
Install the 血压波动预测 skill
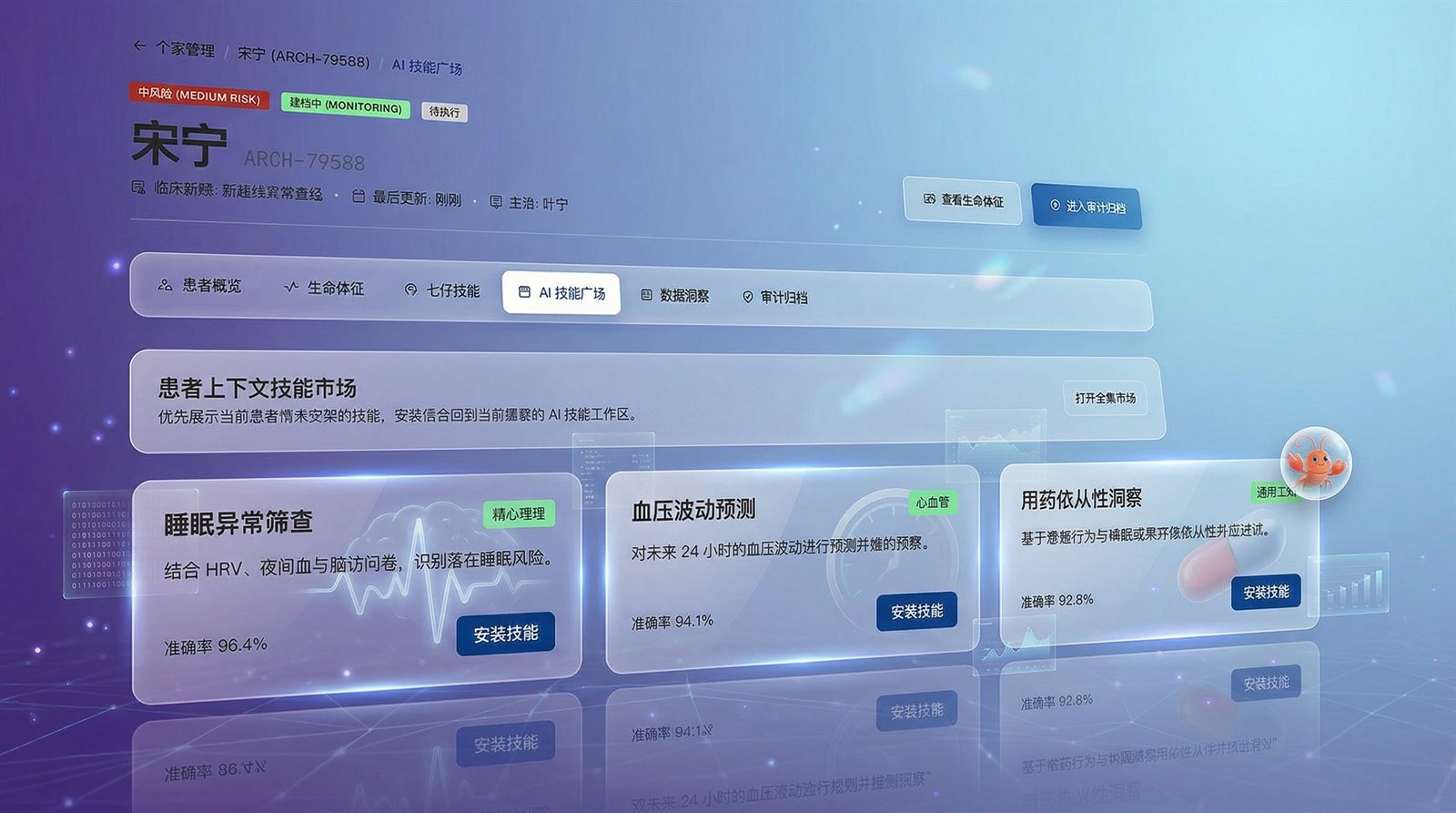tap(916, 612)
